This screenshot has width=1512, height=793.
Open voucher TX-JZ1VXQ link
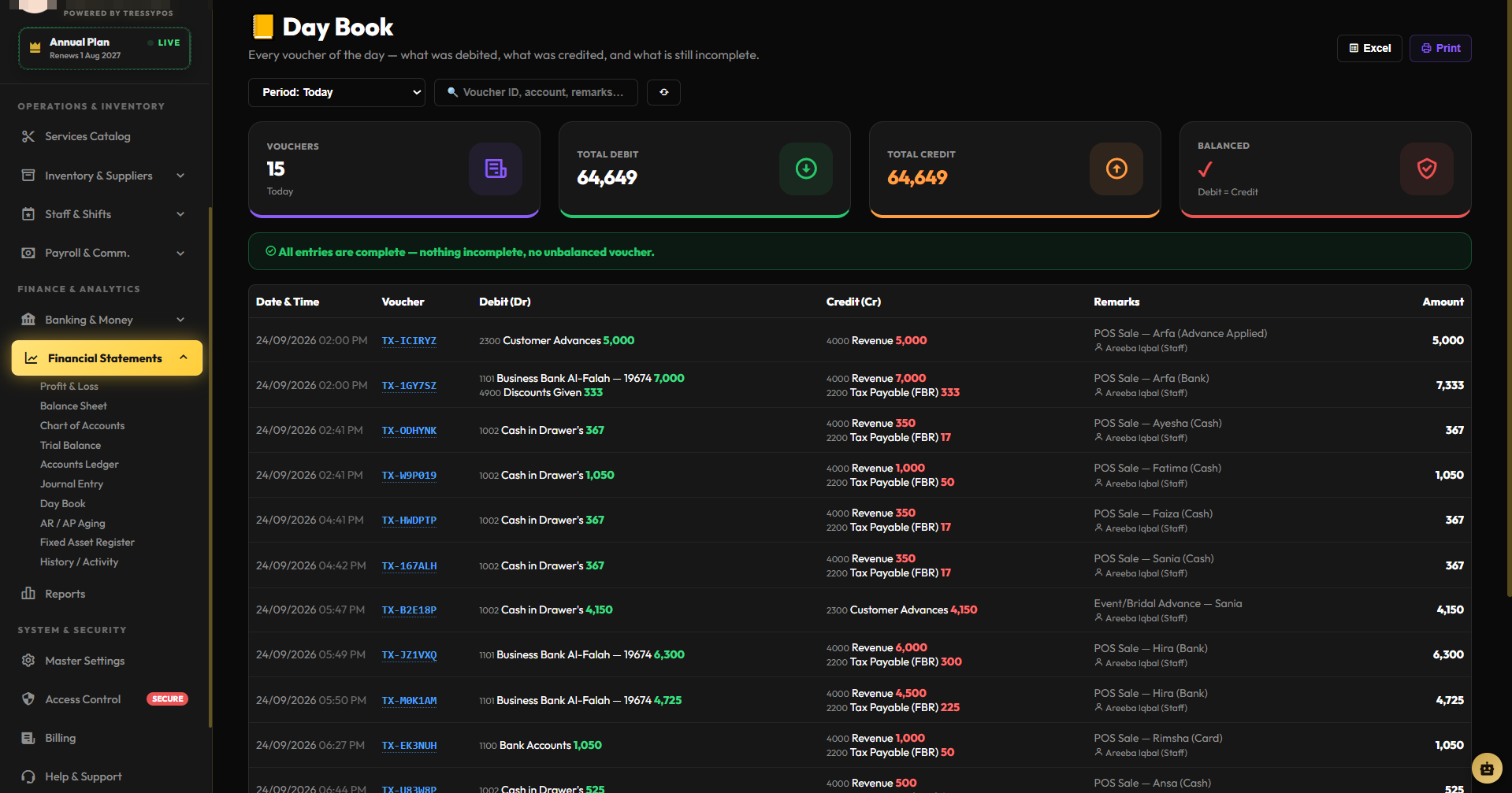(409, 655)
